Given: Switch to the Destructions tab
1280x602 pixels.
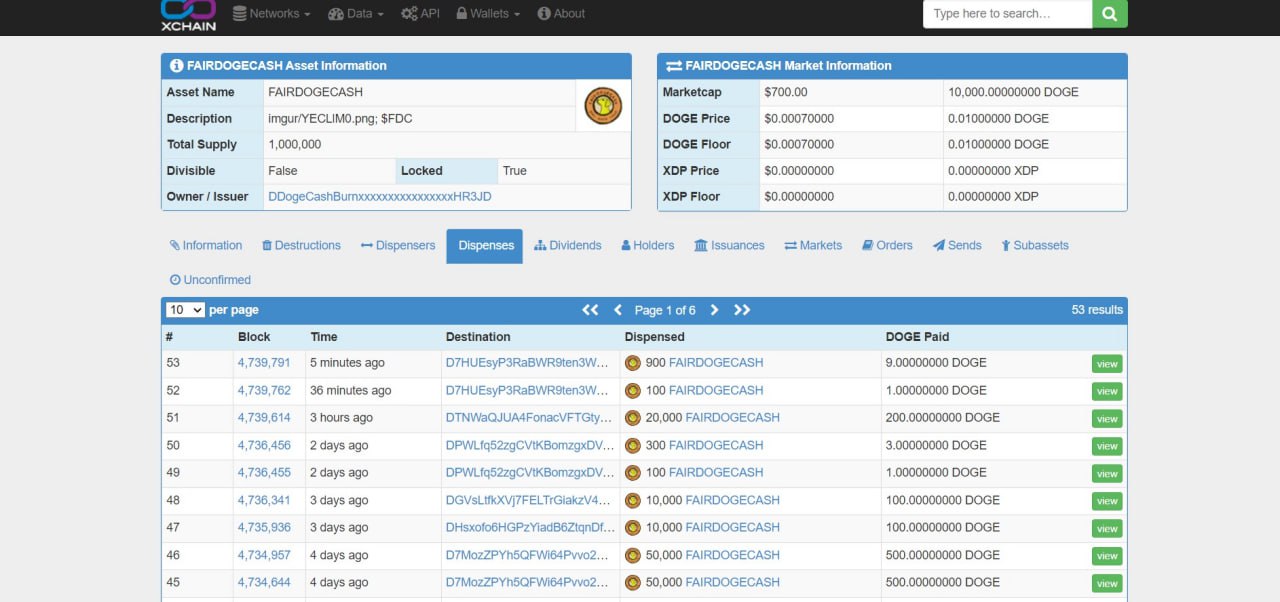Looking at the screenshot, I should [301, 246].
